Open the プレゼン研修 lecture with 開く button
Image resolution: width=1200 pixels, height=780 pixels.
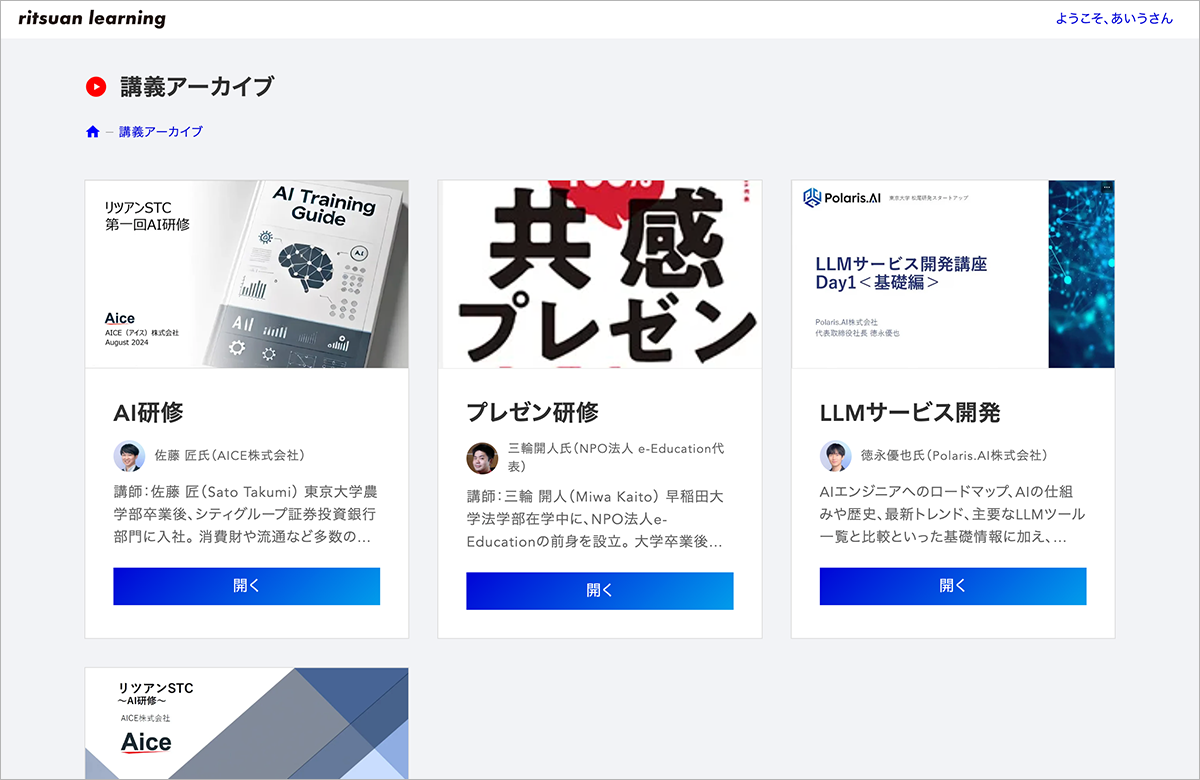(600, 591)
